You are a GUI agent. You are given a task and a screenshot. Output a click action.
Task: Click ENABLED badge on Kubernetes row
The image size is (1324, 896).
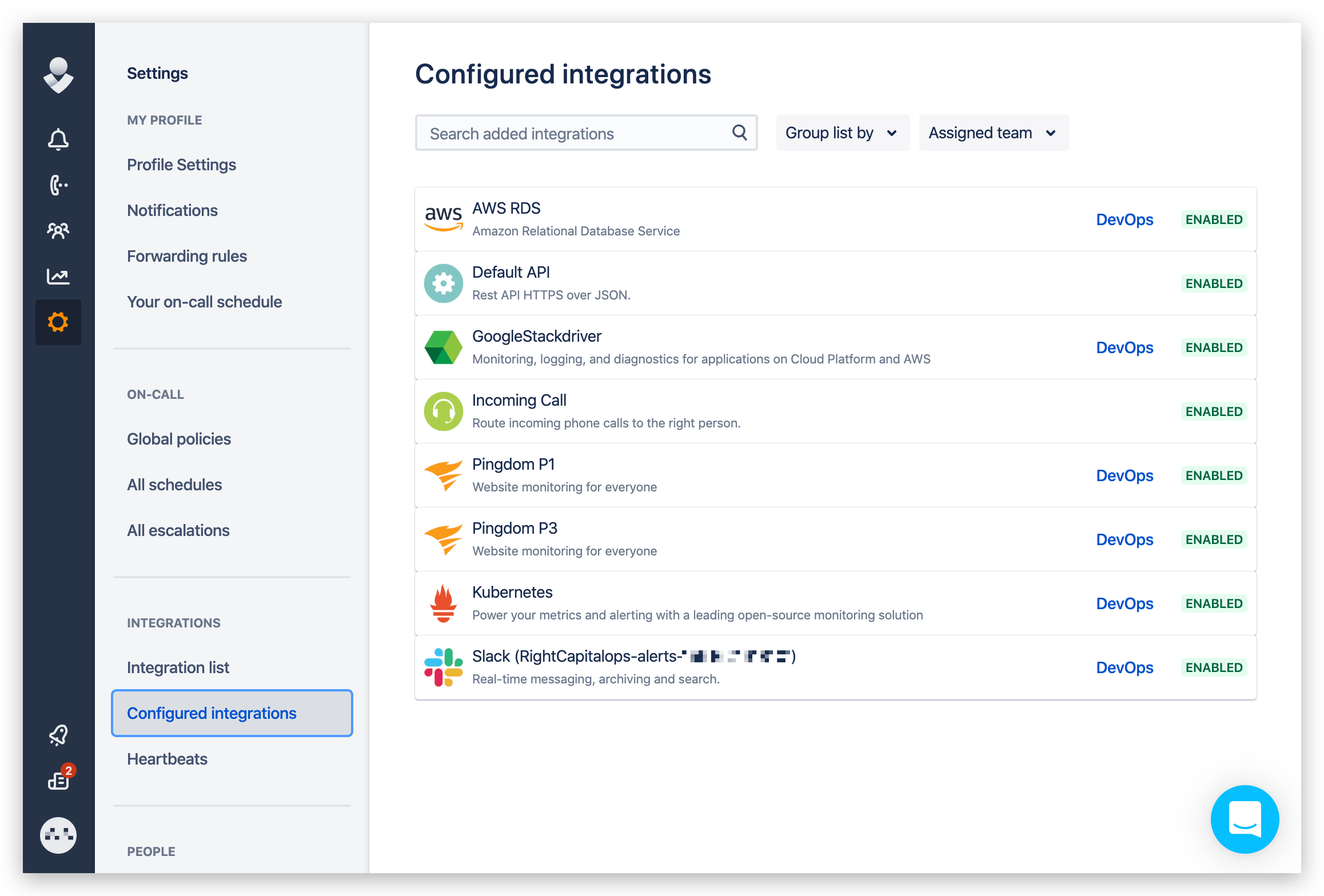(1214, 603)
